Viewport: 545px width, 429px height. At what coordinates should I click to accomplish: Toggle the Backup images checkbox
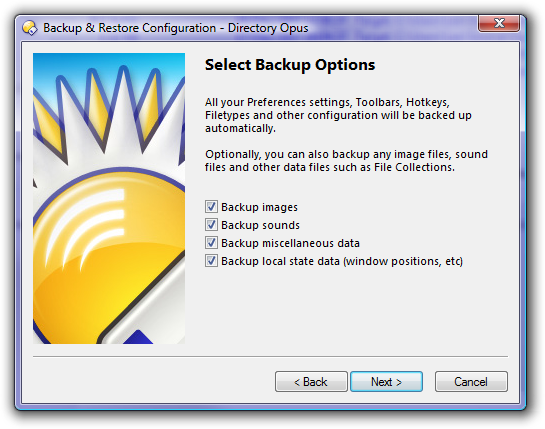point(211,207)
